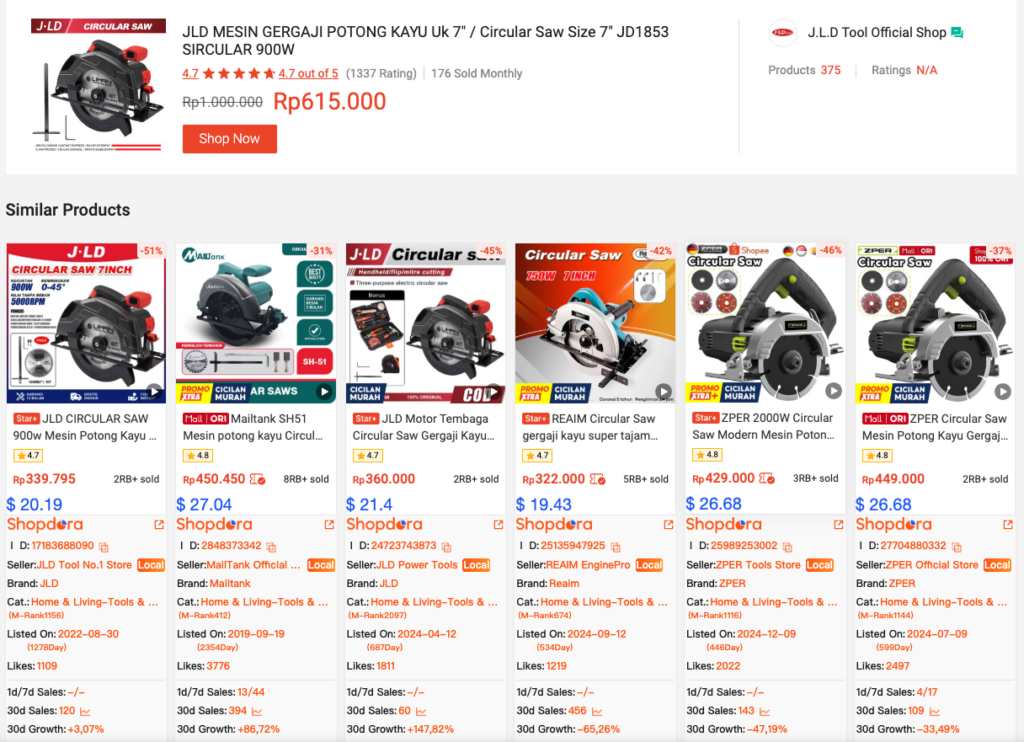Show 30d sales chart for REAIM Circular Saw

597,711
